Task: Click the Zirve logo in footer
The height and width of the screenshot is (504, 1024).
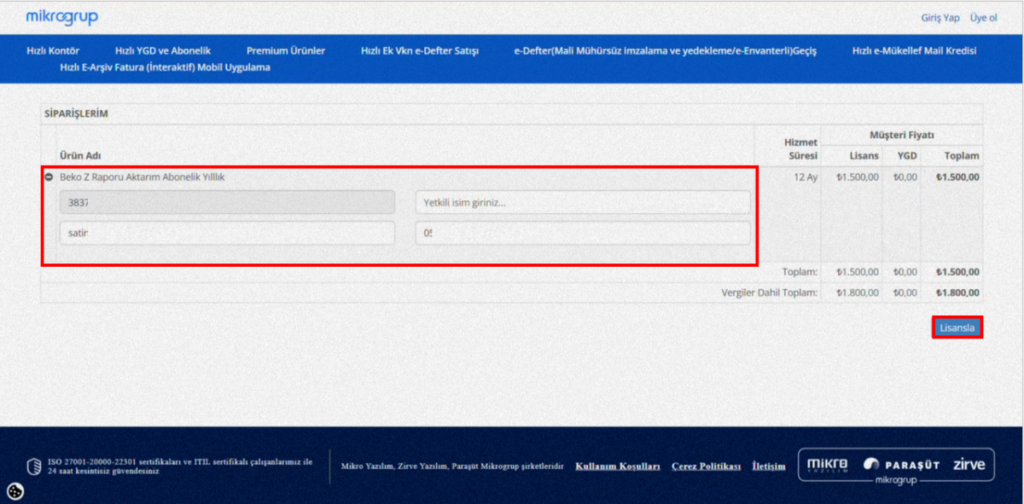Action: (968, 464)
